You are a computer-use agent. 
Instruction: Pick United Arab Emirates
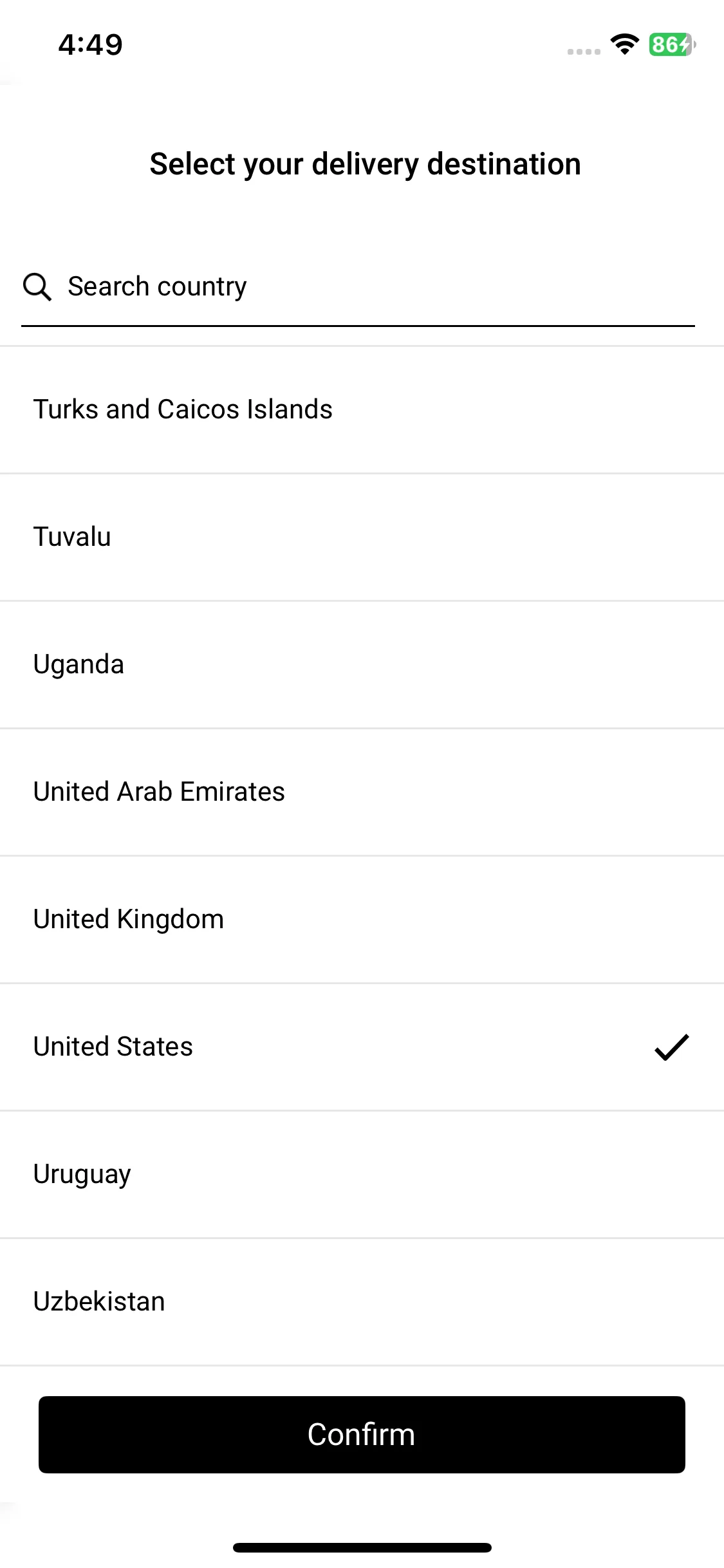pos(362,792)
